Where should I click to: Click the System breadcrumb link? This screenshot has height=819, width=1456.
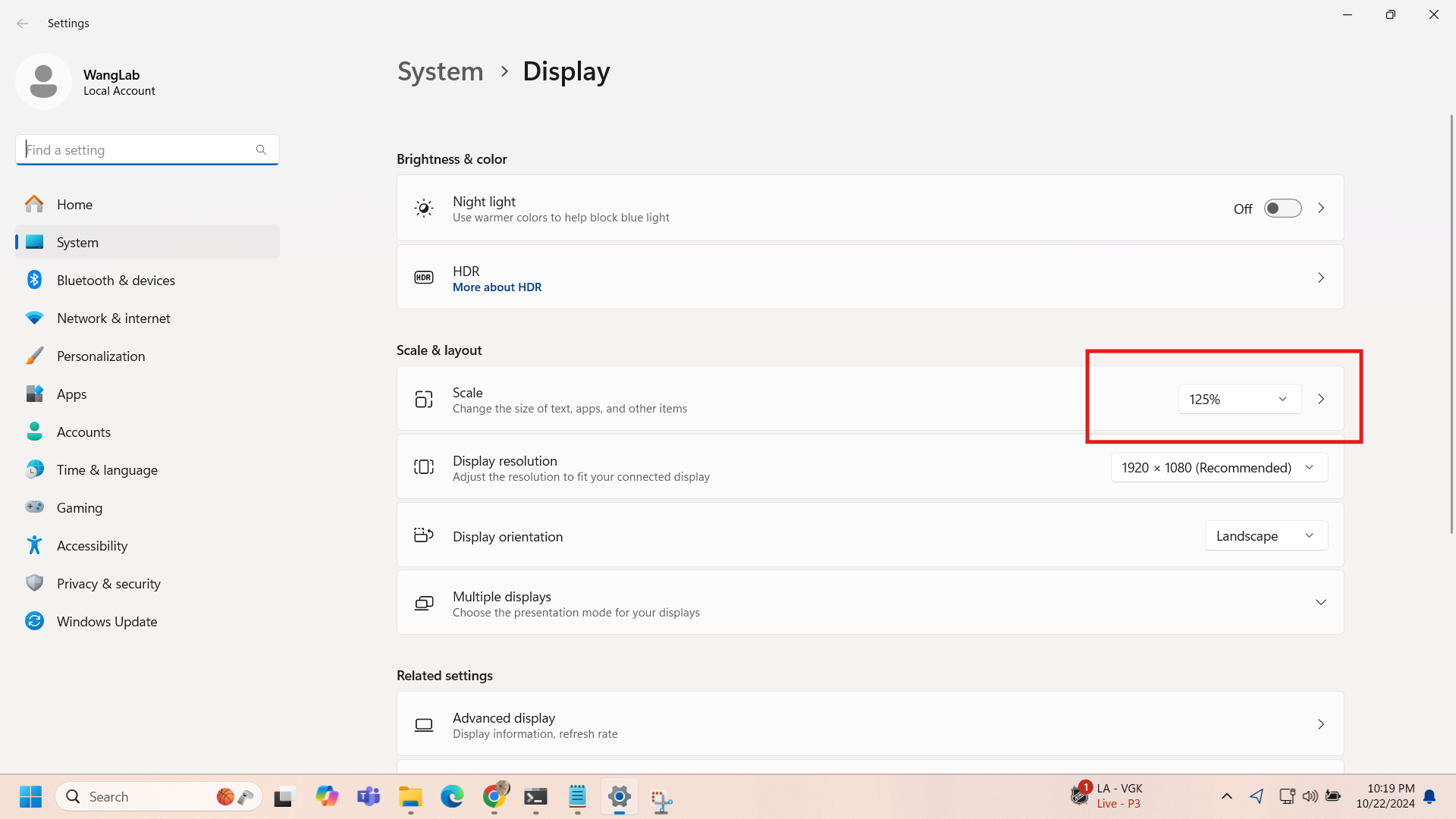(440, 71)
